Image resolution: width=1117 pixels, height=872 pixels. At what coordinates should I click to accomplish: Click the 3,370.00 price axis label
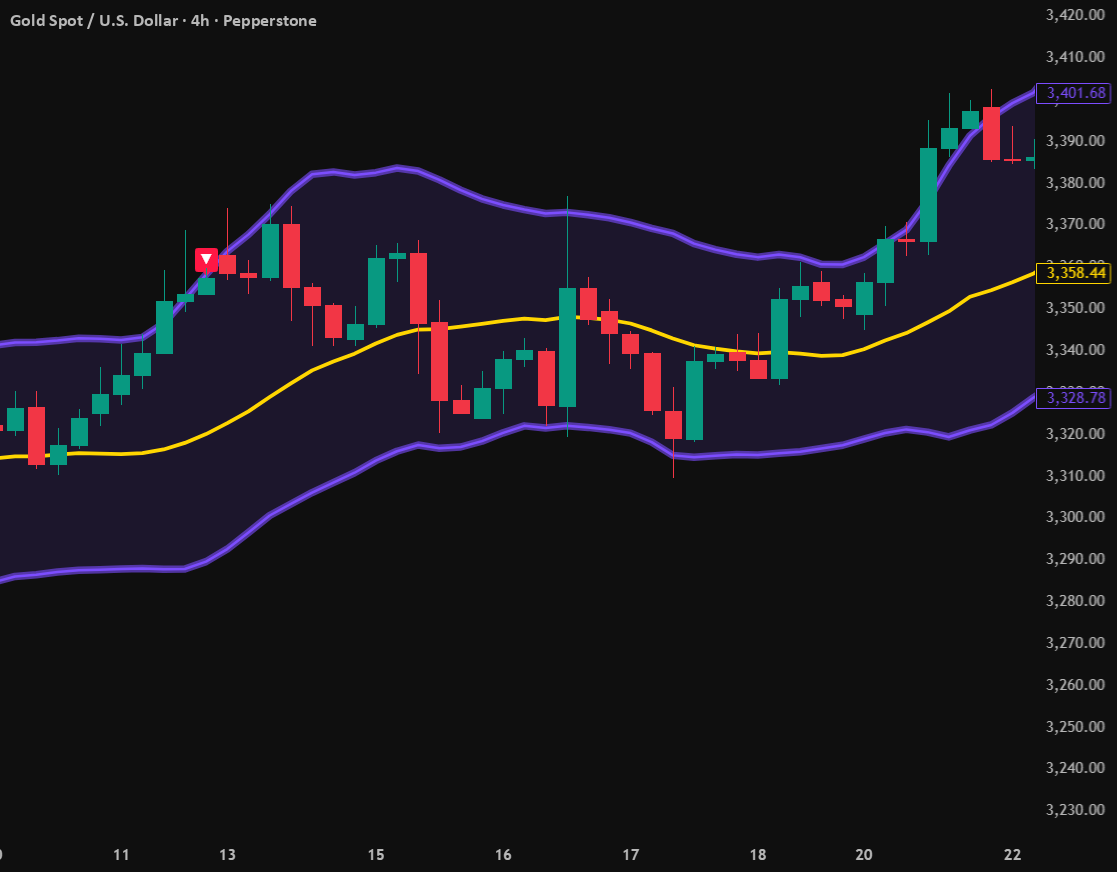point(1075,224)
